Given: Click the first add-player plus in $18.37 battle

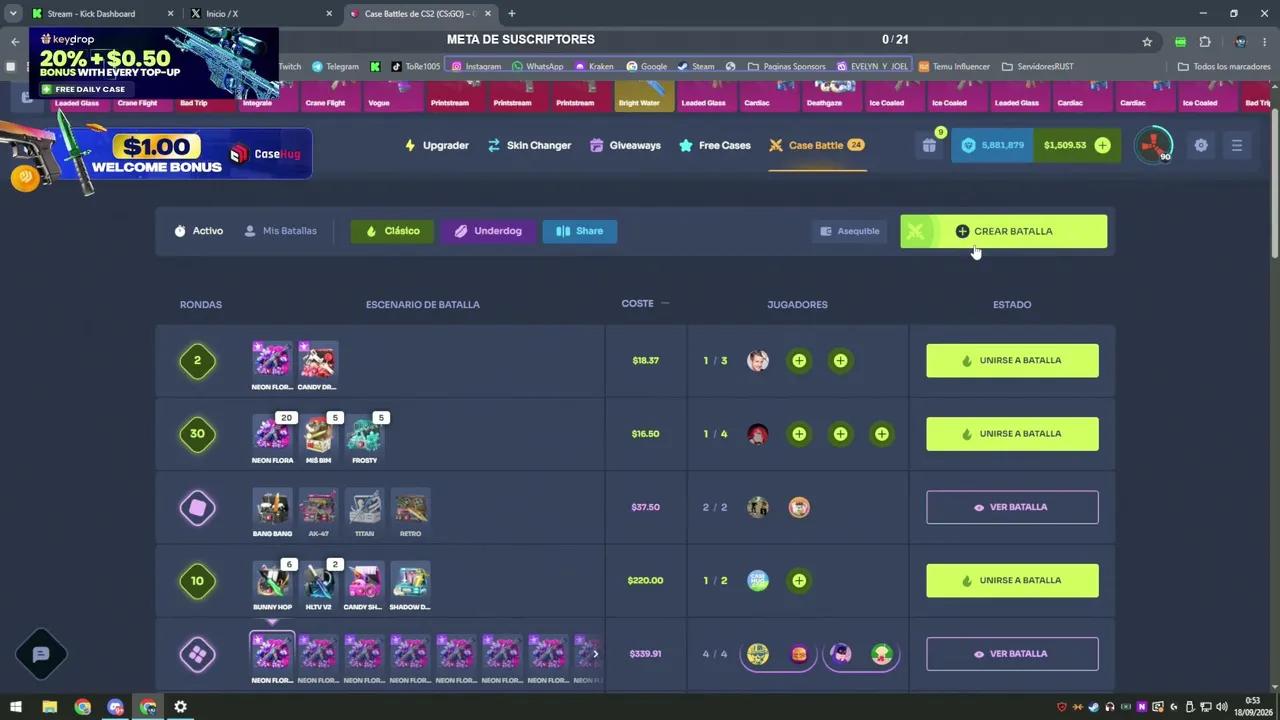Looking at the screenshot, I should [799, 361].
